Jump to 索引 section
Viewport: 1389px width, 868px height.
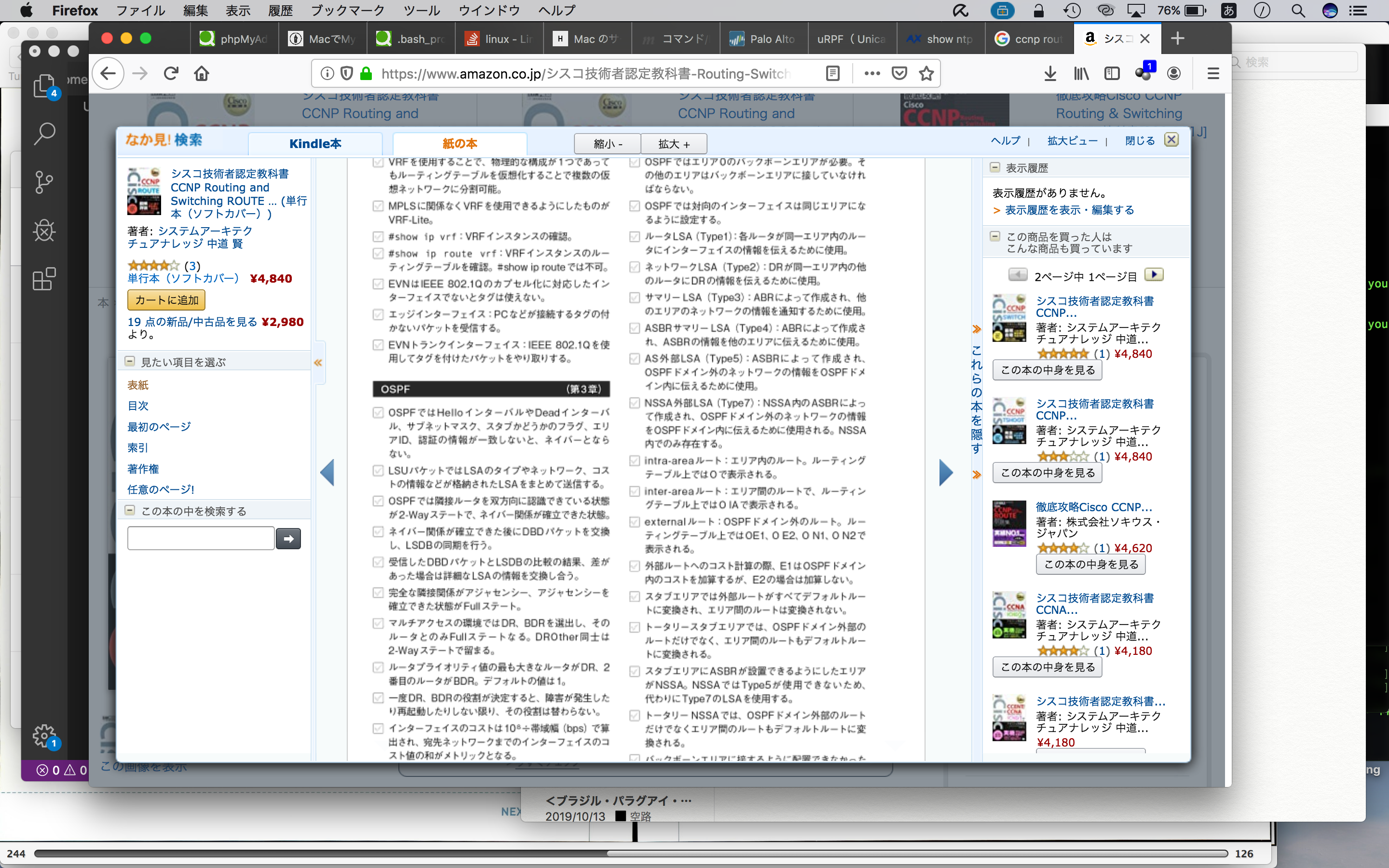(138, 448)
